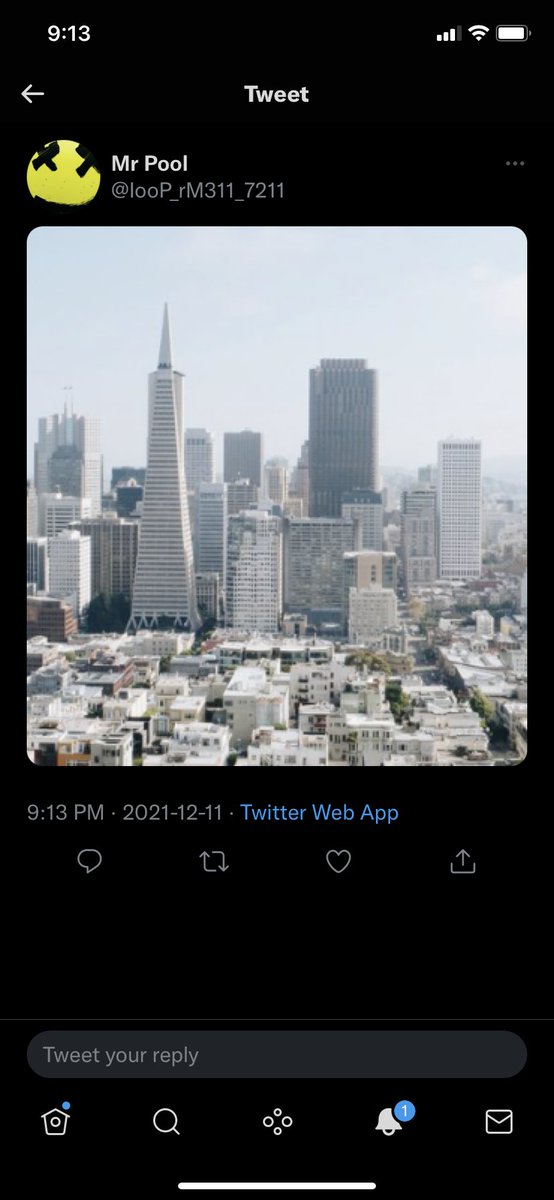Tap the battery indicator in status bar

(513, 33)
